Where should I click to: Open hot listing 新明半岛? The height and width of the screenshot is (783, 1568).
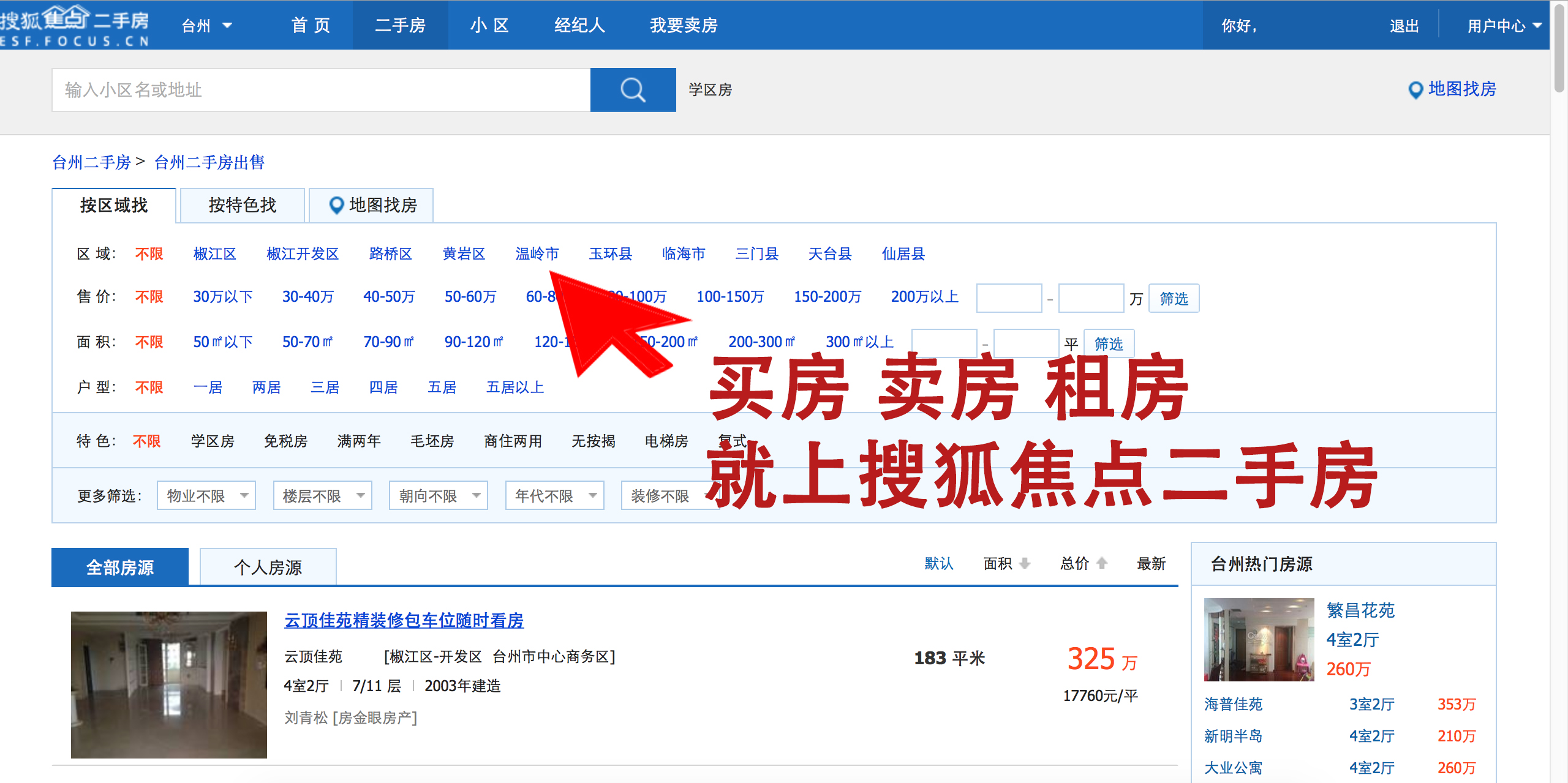click(x=1234, y=736)
